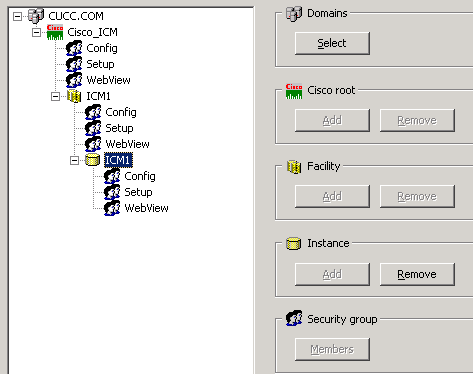Open security group Members
Screen dimensions: 473x374
point(332,349)
